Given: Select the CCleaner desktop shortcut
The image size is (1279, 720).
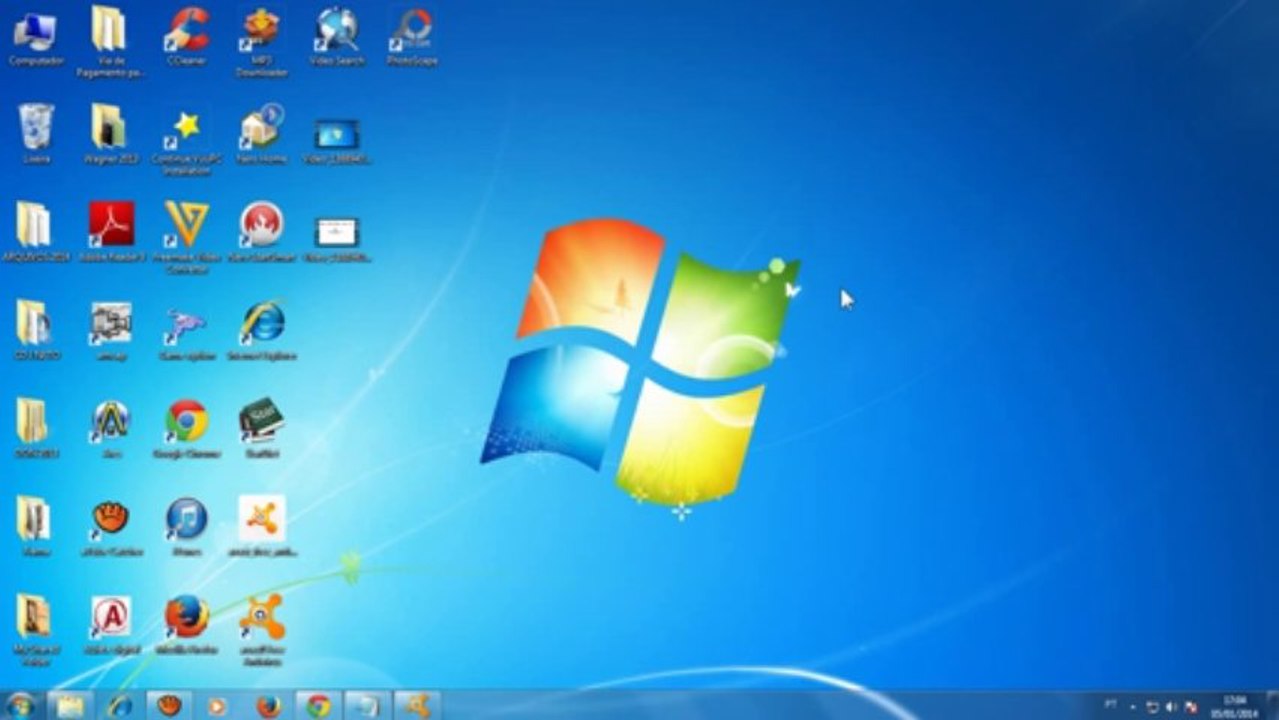Looking at the screenshot, I should pos(186,37).
